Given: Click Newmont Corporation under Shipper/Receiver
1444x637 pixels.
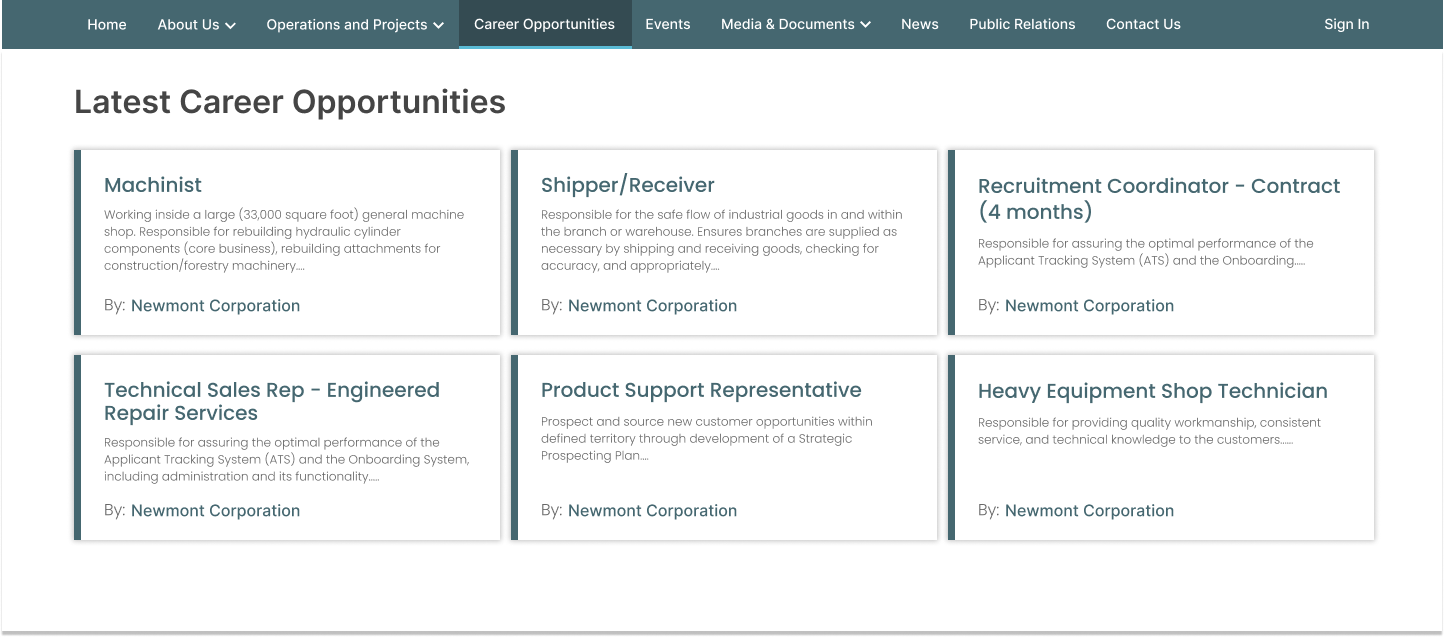Looking at the screenshot, I should pos(652,306).
